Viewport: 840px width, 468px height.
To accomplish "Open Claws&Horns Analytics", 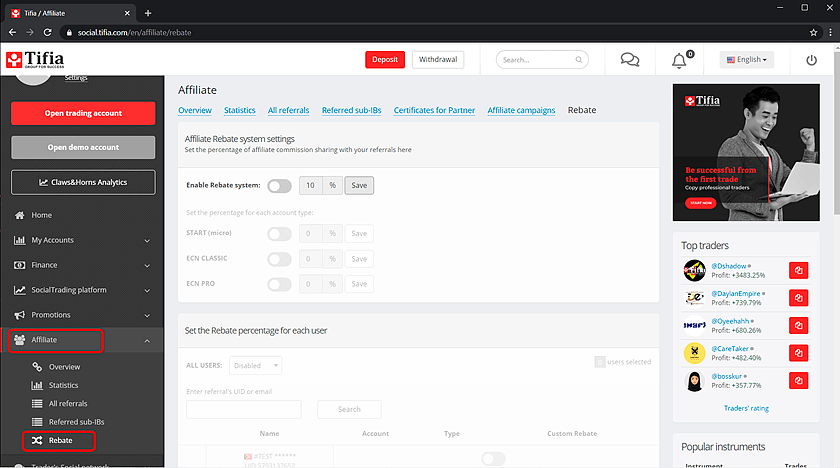I will click(x=83, y=182).
